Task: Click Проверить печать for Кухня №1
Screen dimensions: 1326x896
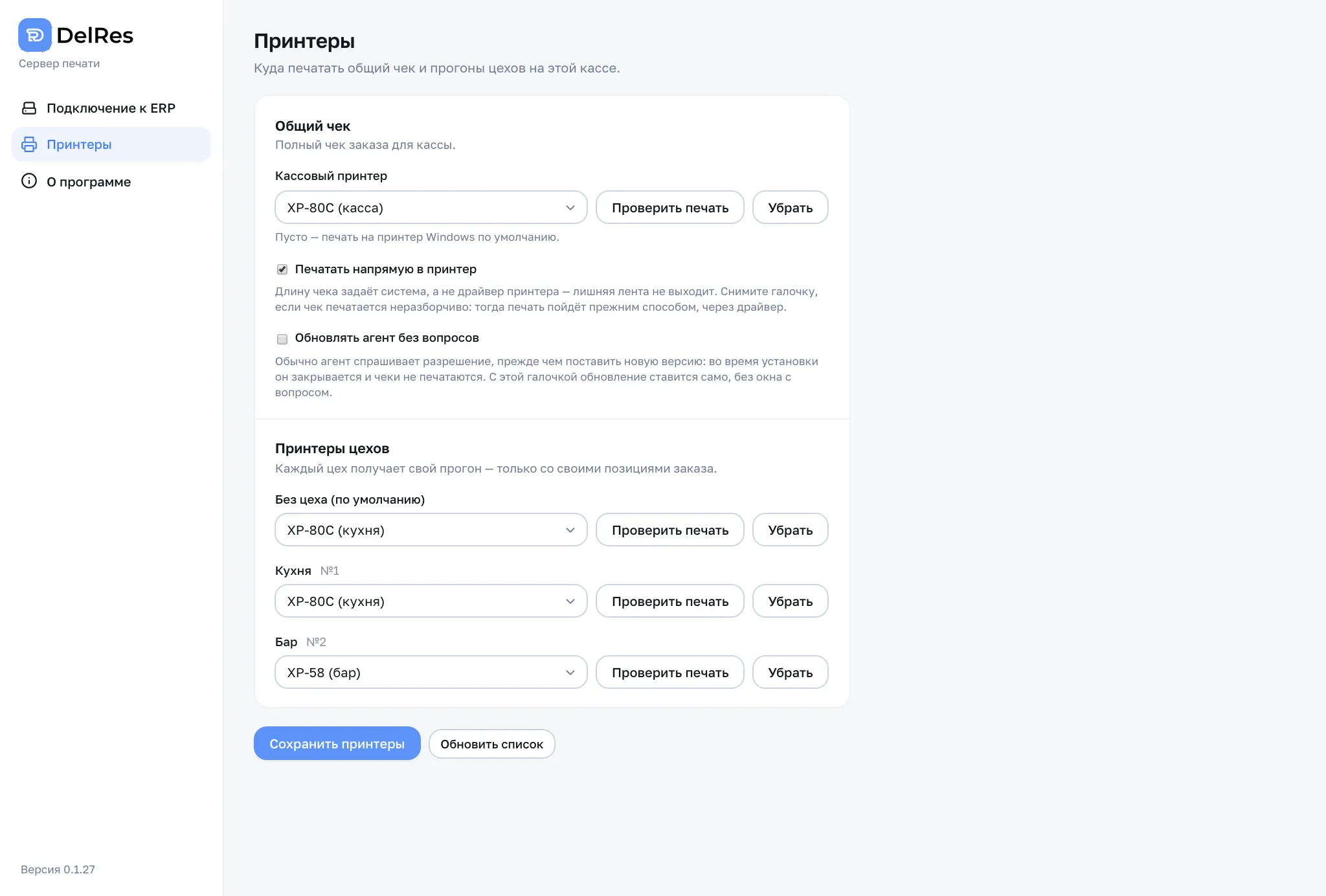Action: 670,601
